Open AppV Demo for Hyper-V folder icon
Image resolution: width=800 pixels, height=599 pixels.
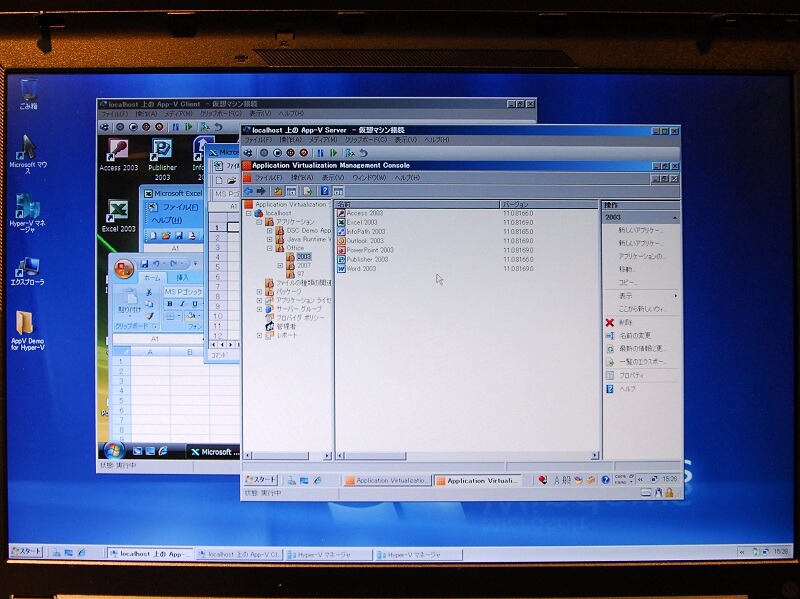(x=27, y=330)
